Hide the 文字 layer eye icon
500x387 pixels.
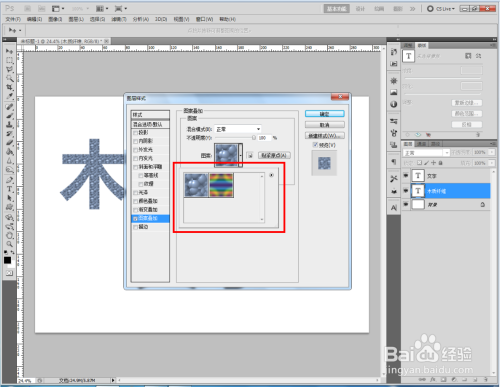pyautogui.click(x=406, y=175)
